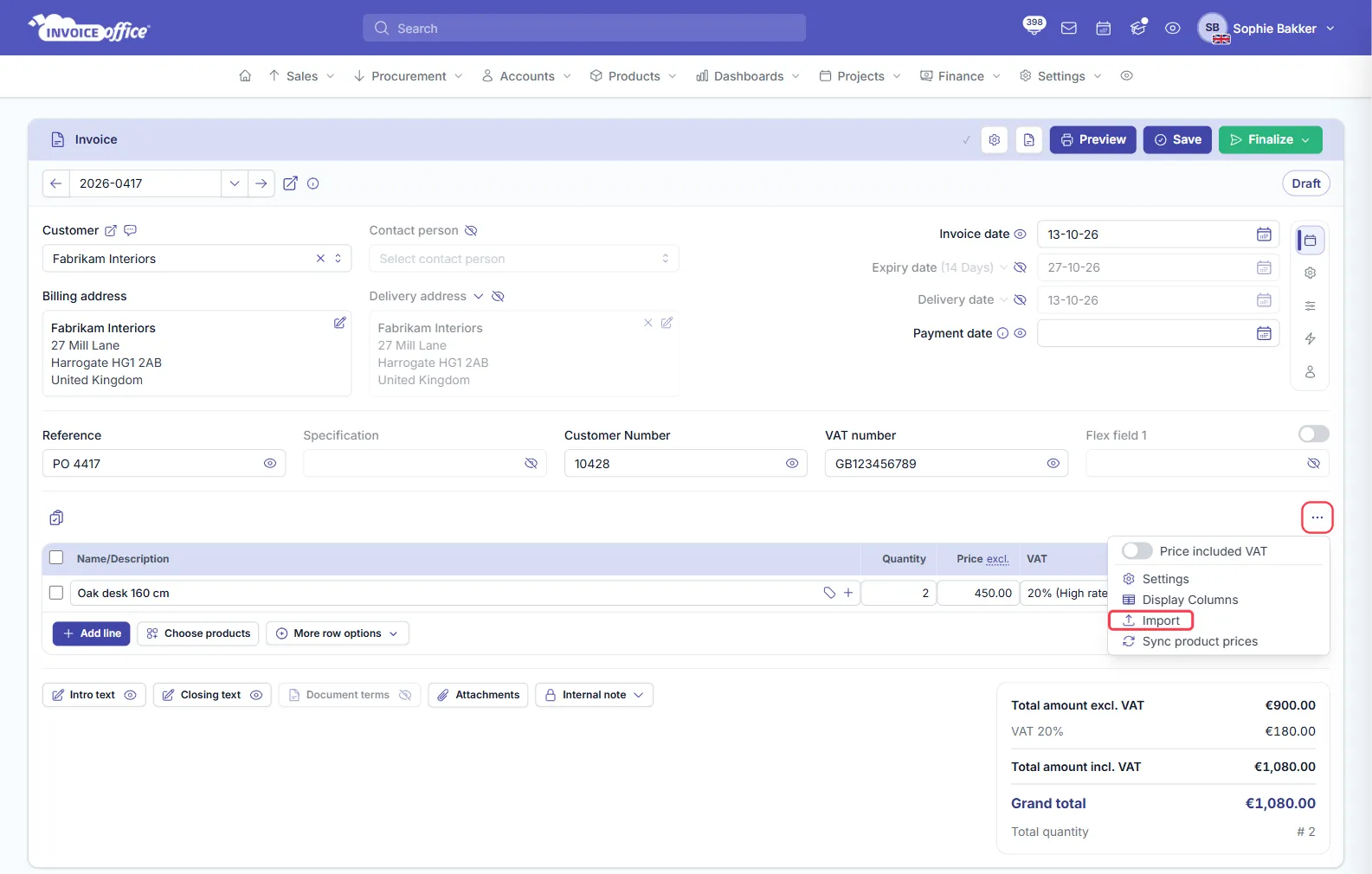Tick the Oak desk 160 cm row checkbox
The width and height of the screenshot is (1372, 874).
pos(56,593)
